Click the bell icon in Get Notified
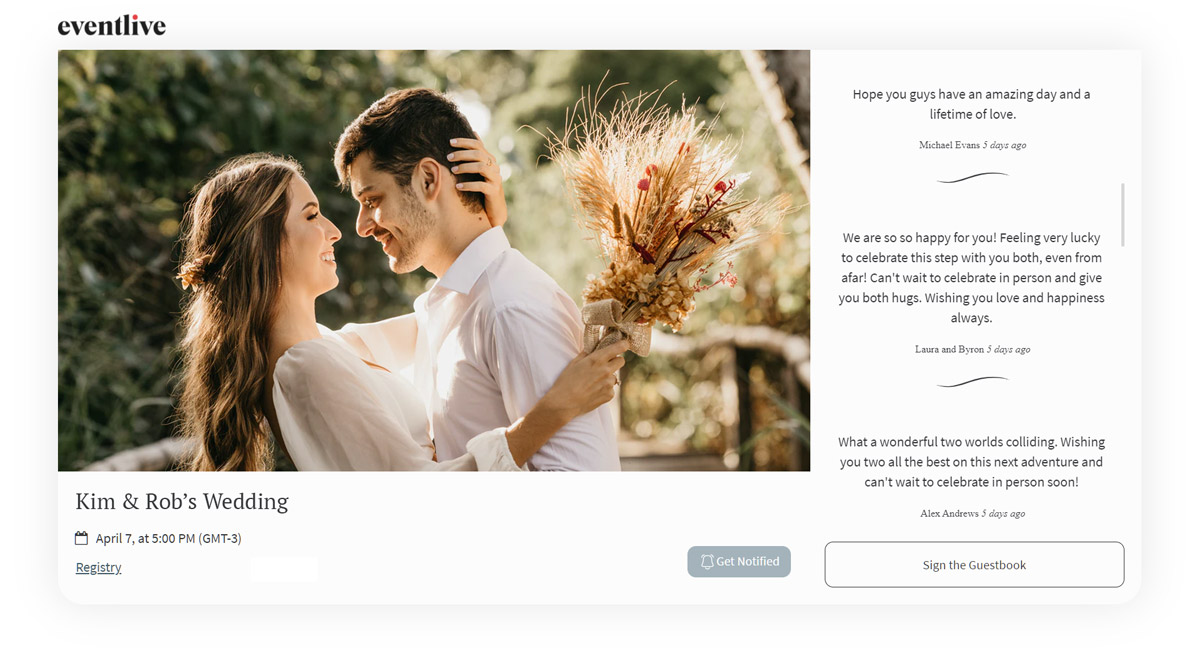The width and height of the screenshot is (1200, 651). tap(707, 562)
